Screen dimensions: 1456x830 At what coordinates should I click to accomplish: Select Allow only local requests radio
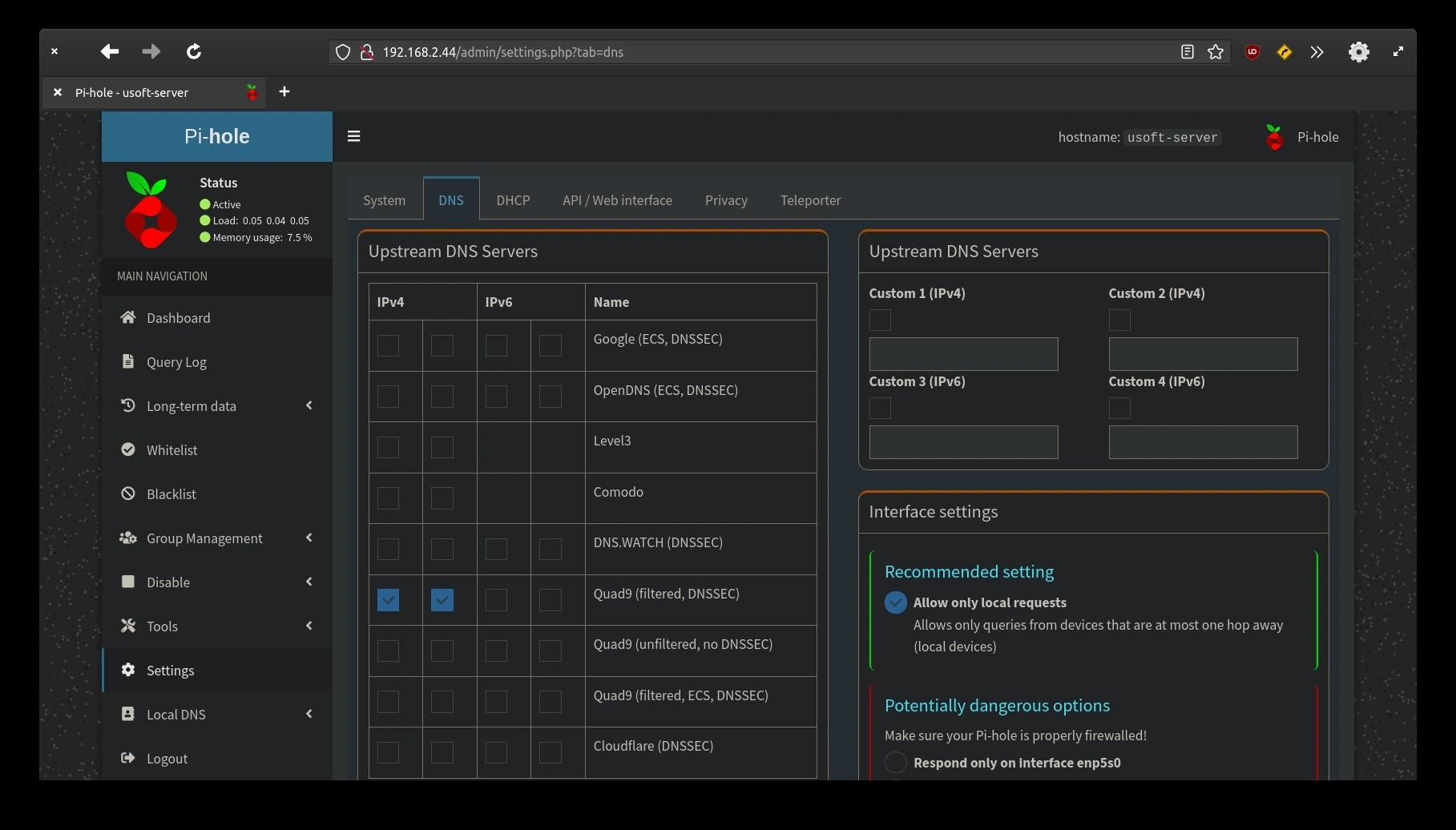coord(896,602)
